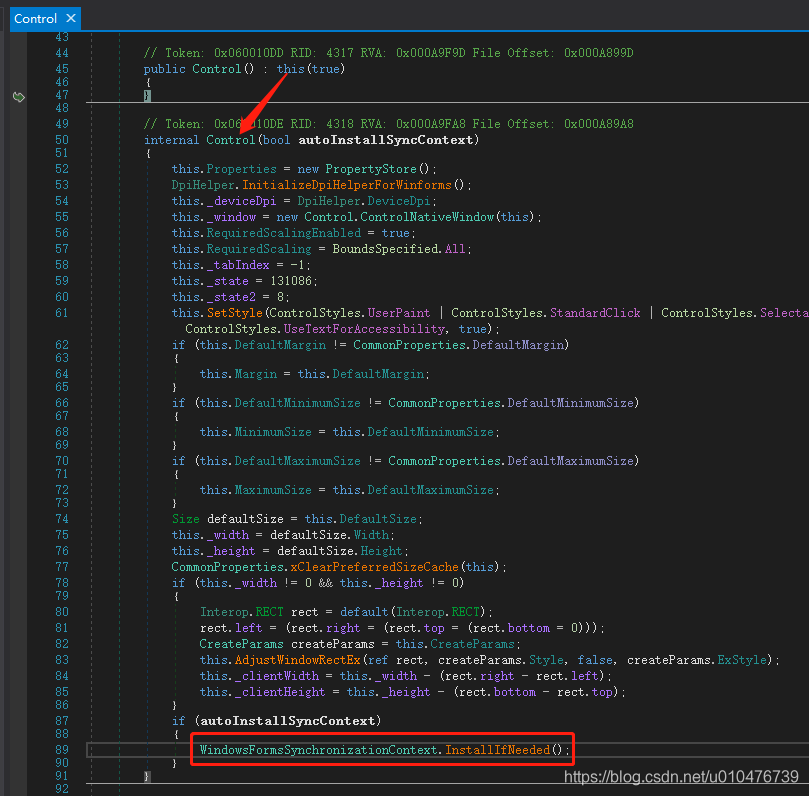Click StandardClick enum member

click(x=595, y=313)
